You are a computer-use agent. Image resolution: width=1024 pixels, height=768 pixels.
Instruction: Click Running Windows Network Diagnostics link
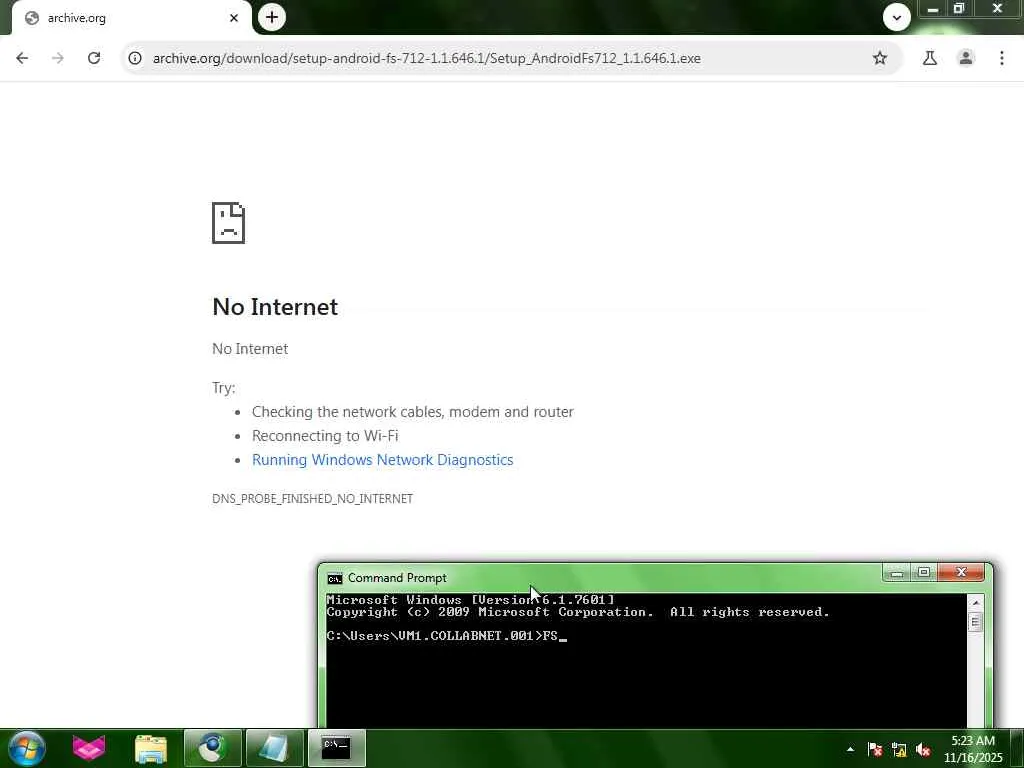coord(383,460)
